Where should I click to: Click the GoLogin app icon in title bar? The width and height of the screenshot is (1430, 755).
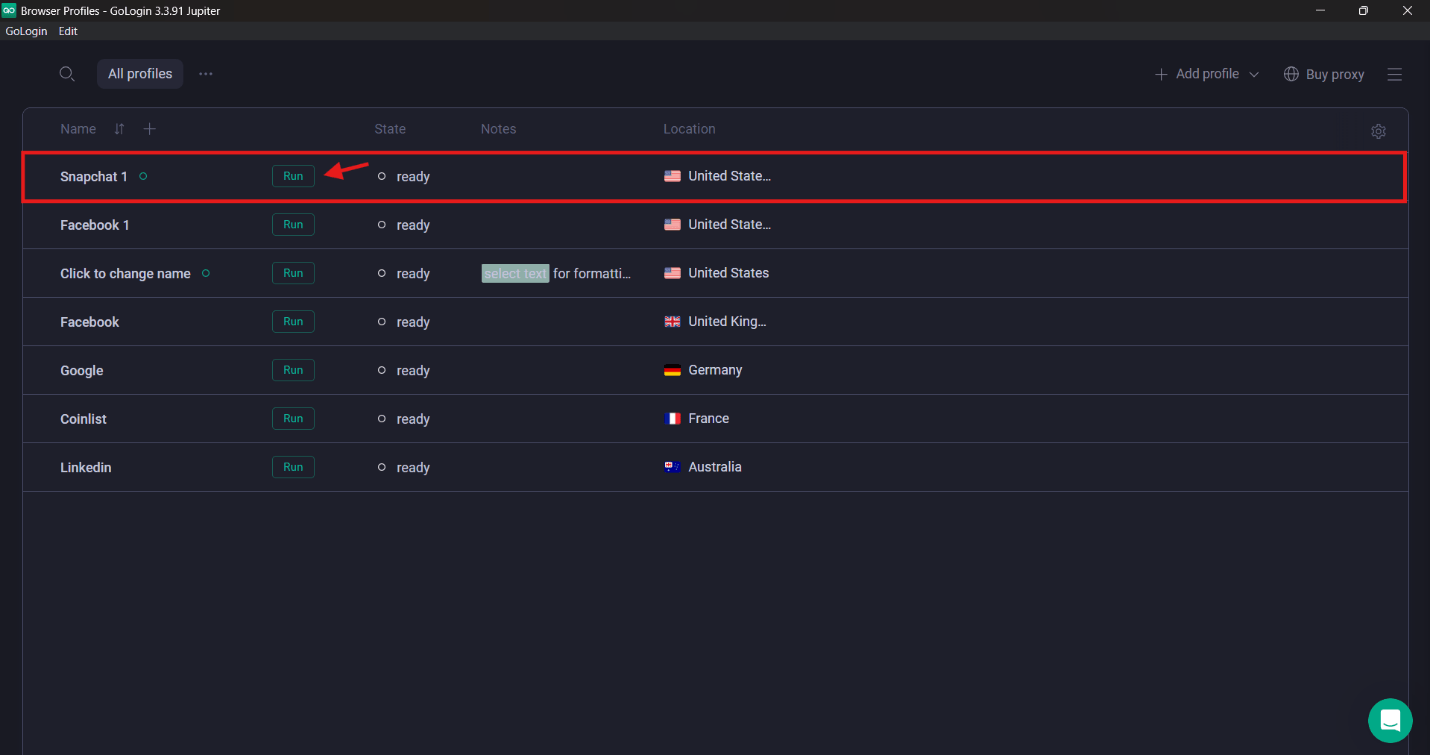tap(9, 10)
